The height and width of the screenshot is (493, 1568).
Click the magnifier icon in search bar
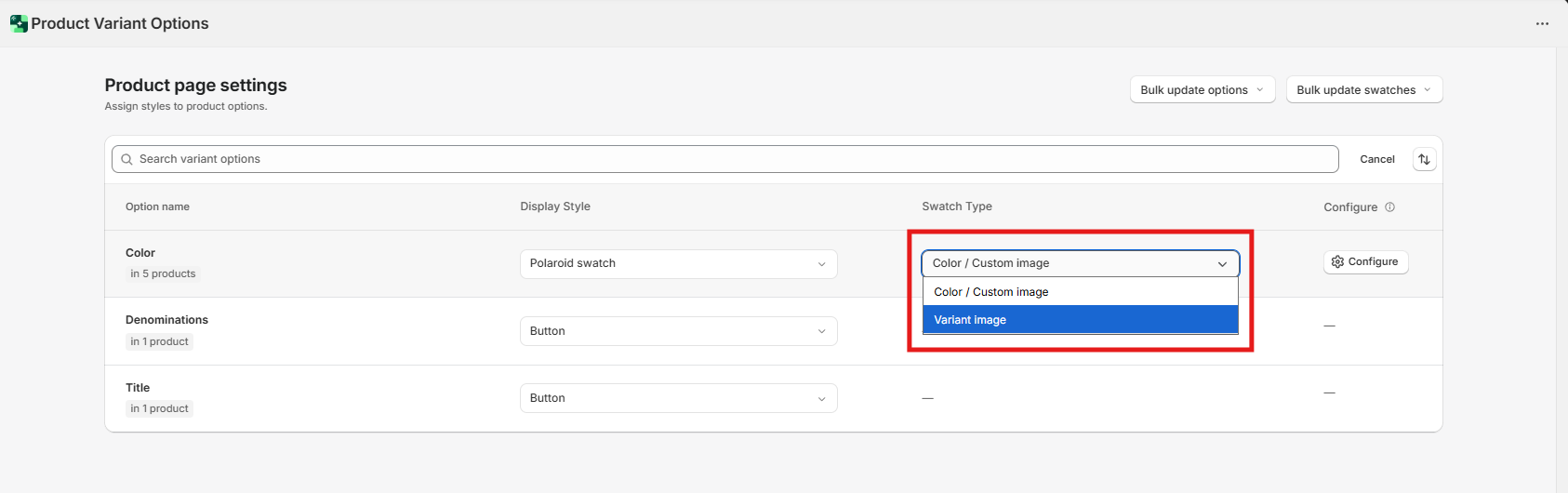(x=127, y=159)
